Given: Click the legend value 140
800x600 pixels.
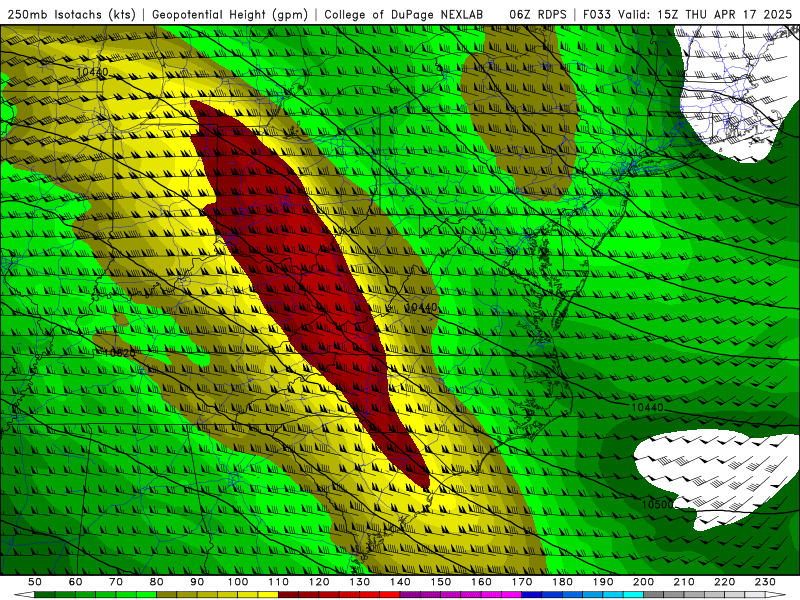Looking at the screenshot, I should 401,582.
